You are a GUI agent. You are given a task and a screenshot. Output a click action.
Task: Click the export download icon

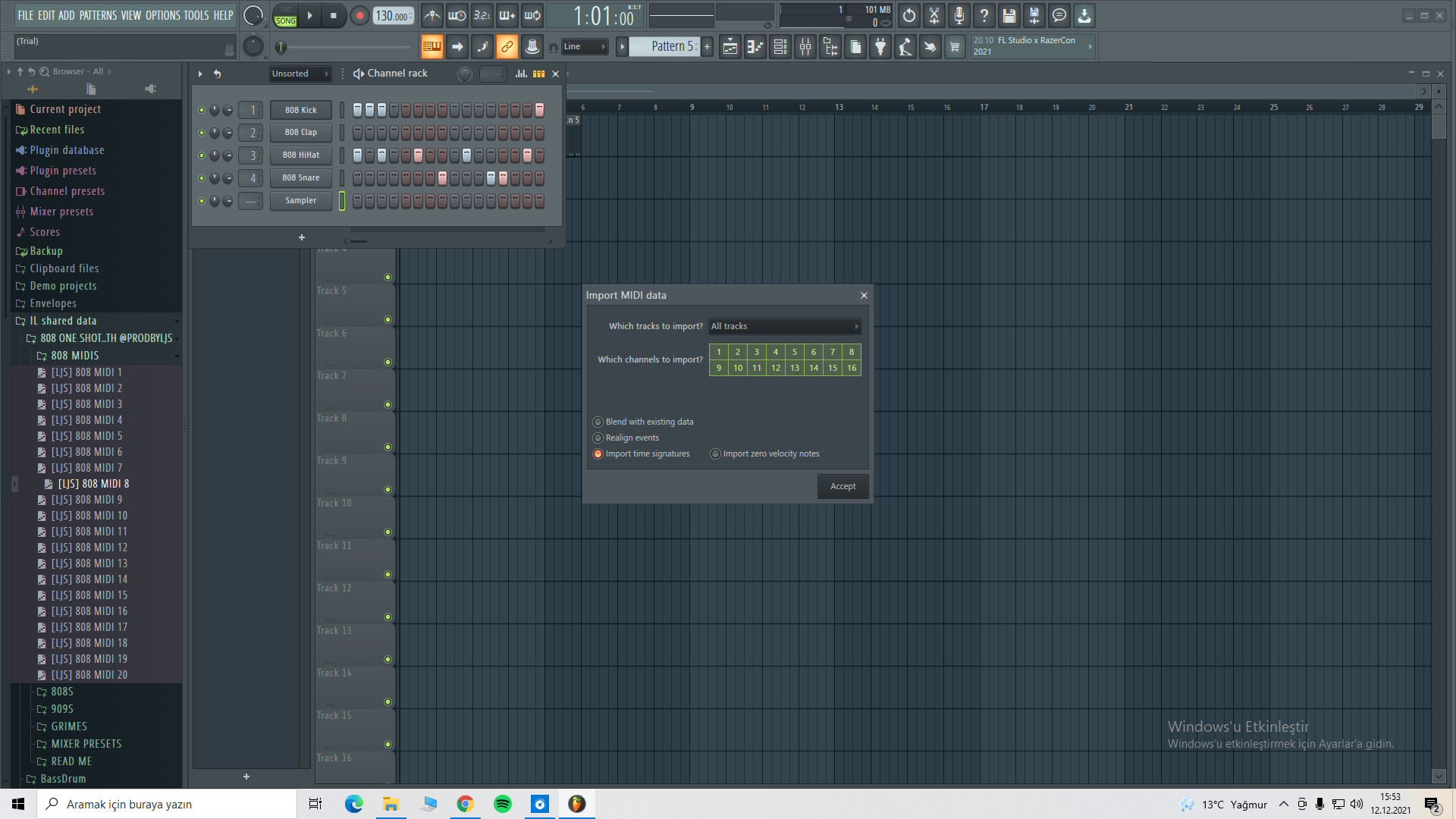[1084, 15]
